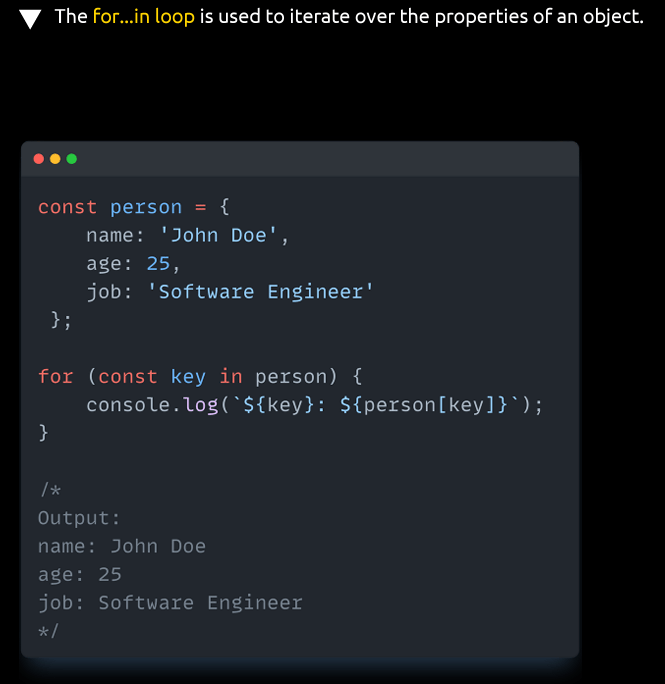The height and width of the screenshot is (684, 665).
Task: Click the "const" keyword before person
Action: click(x=67, y=207)
